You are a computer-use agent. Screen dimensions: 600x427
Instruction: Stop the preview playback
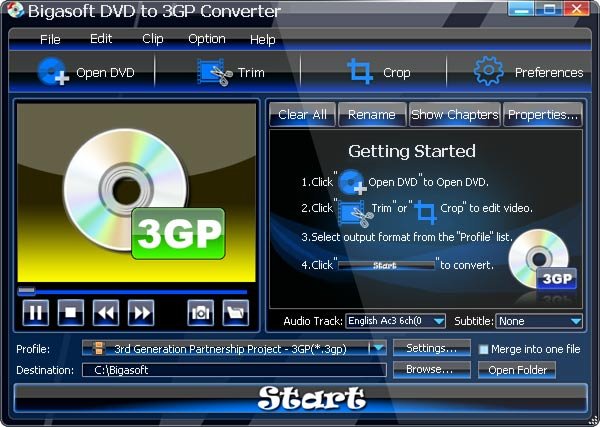pyautogui.click(x=71, y=313)
